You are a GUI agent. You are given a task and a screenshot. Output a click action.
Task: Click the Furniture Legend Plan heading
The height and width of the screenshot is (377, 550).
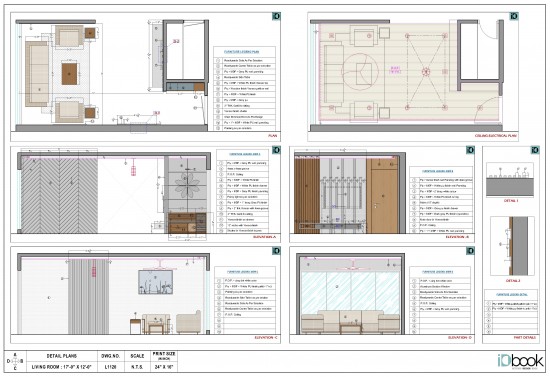[241, 52]
